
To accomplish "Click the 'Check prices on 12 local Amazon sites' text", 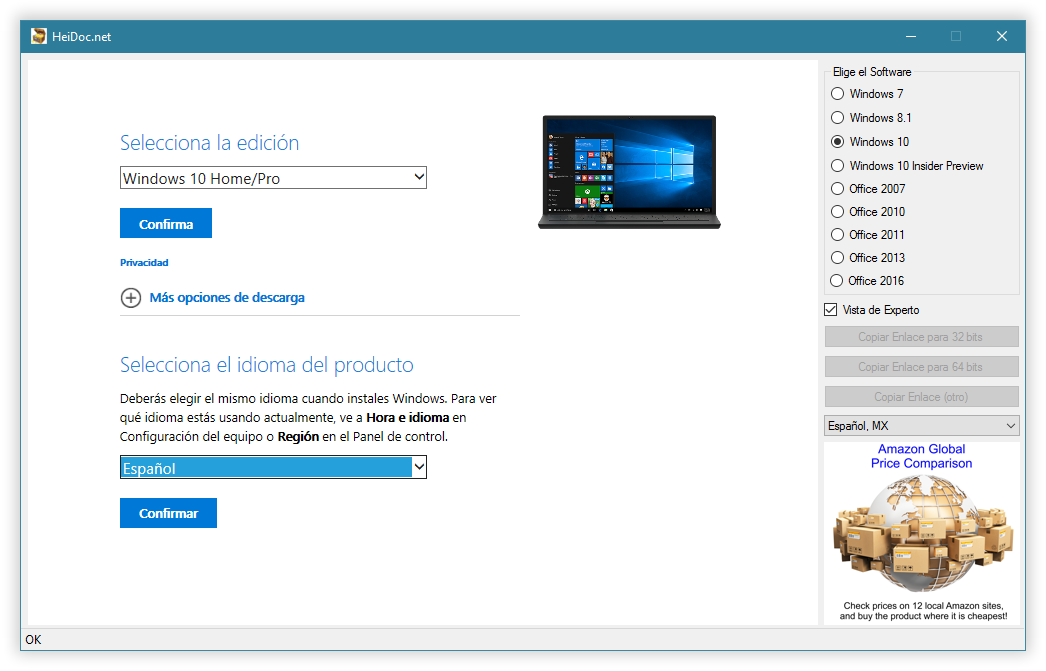I will click(x=923, y=606).
